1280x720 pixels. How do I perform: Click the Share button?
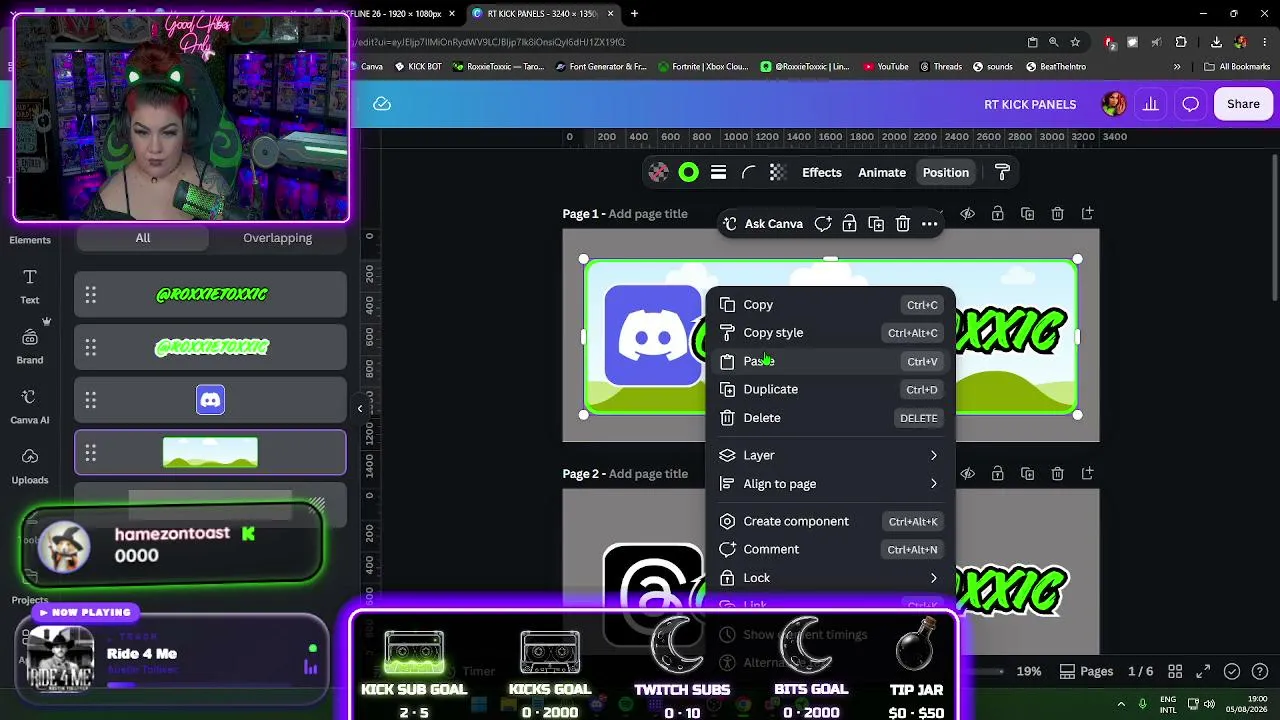tap(1243, 104)
